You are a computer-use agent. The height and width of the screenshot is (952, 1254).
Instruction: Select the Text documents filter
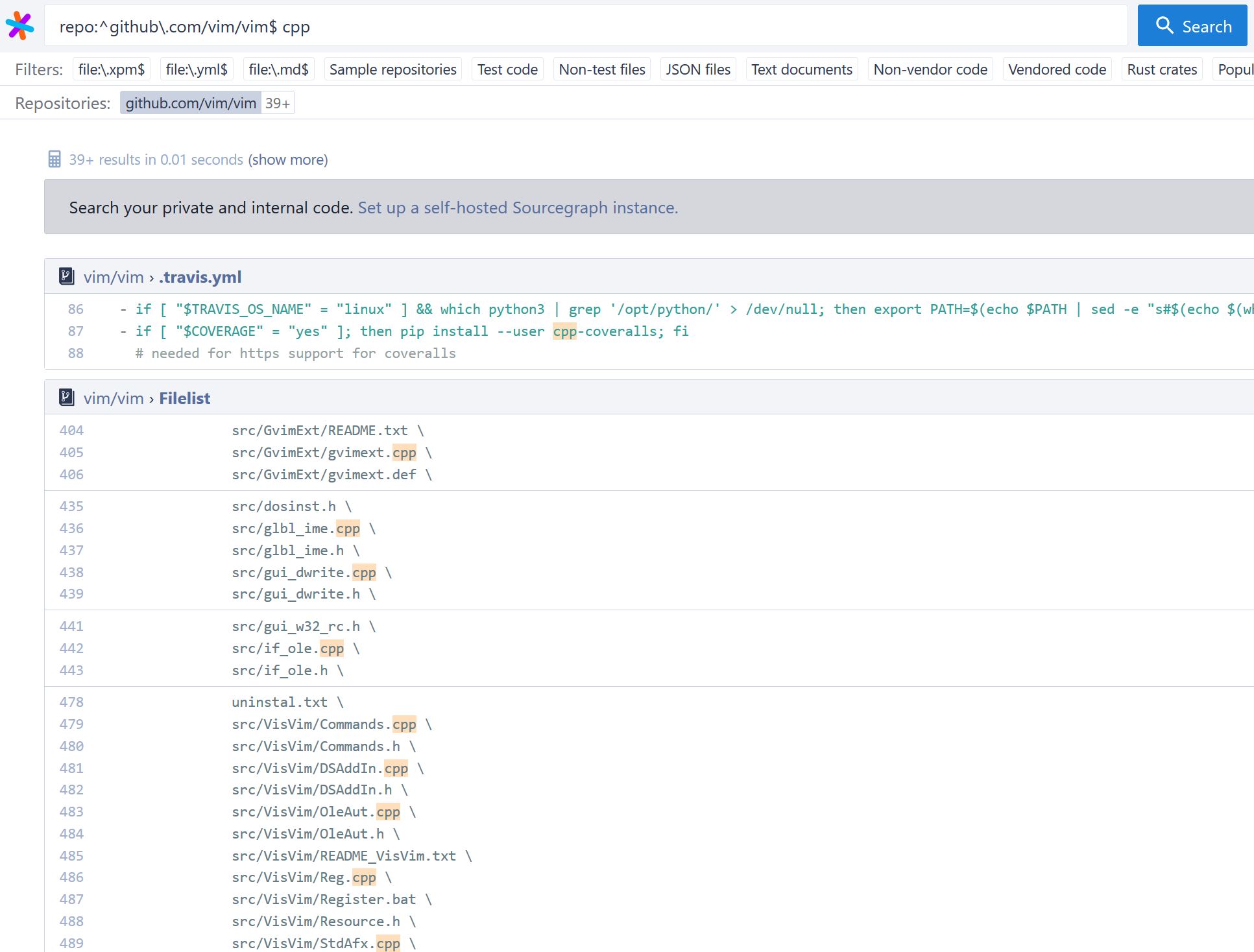pyautogui.click(x=802, y=69)
